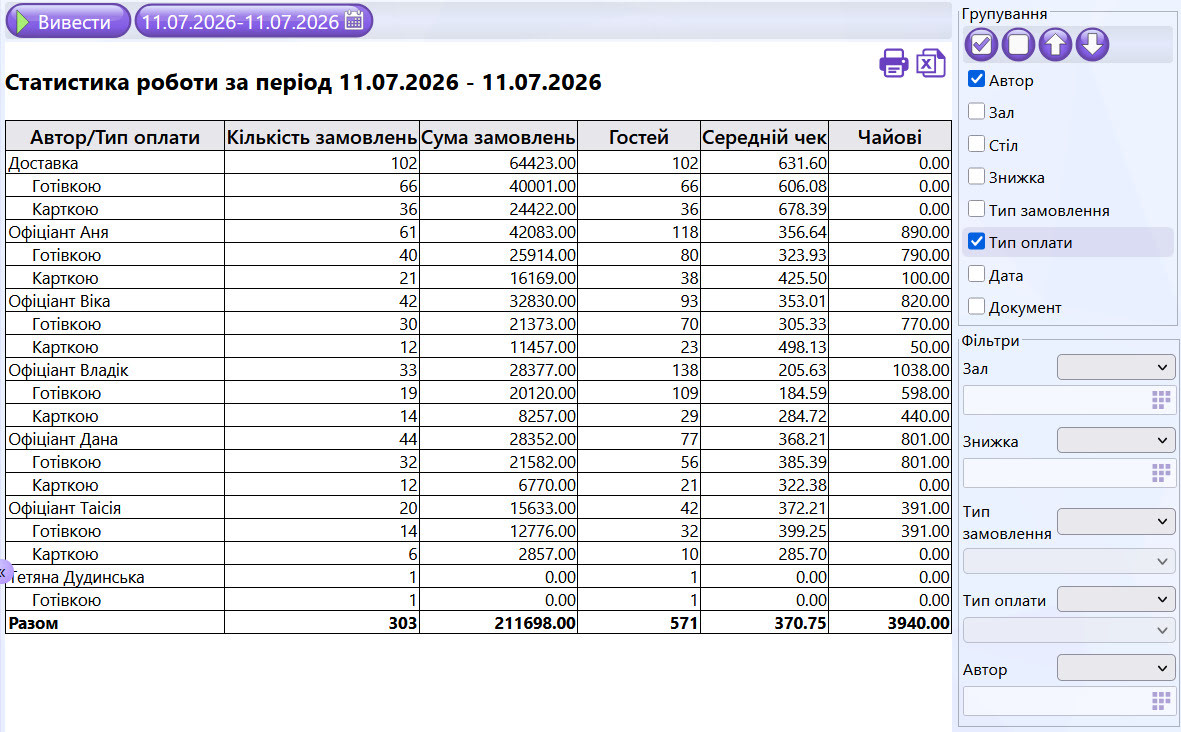
Task: Click Офіціант Владік tips 1038.00
Action: pos(920,370)
